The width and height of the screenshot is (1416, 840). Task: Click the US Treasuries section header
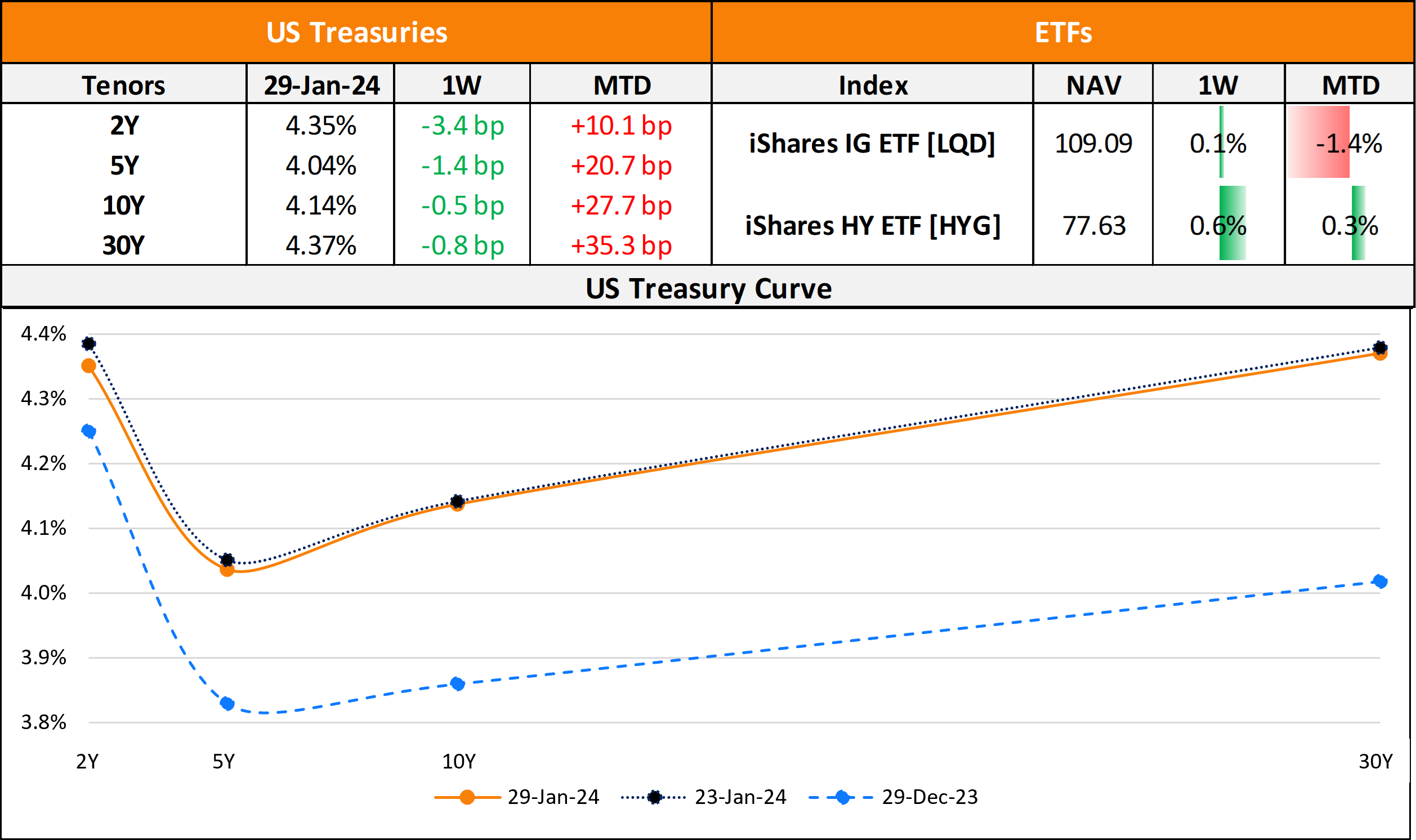tap(356, 32)
